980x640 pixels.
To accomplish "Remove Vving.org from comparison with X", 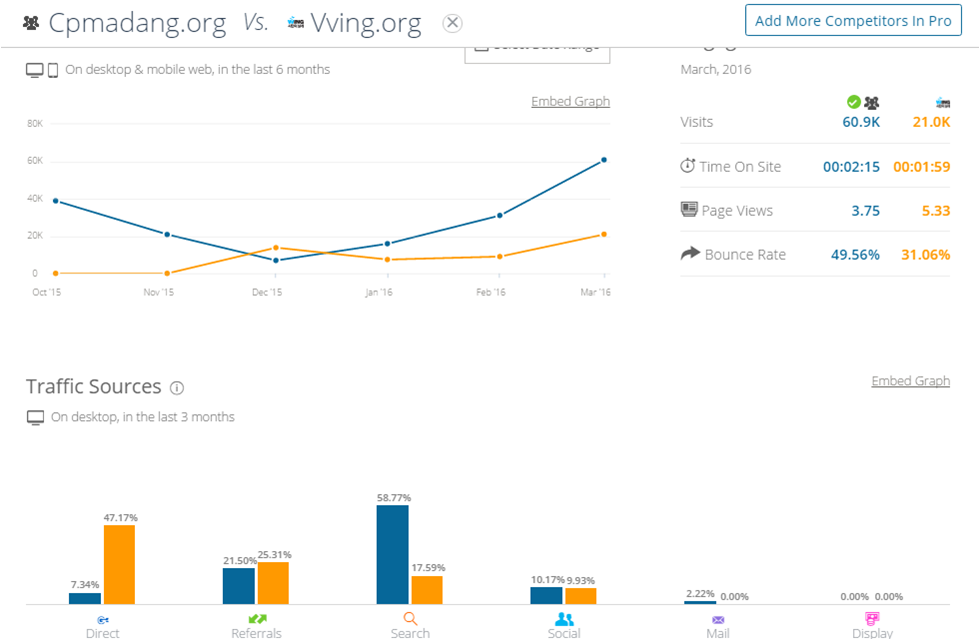I will click(452, 23).
